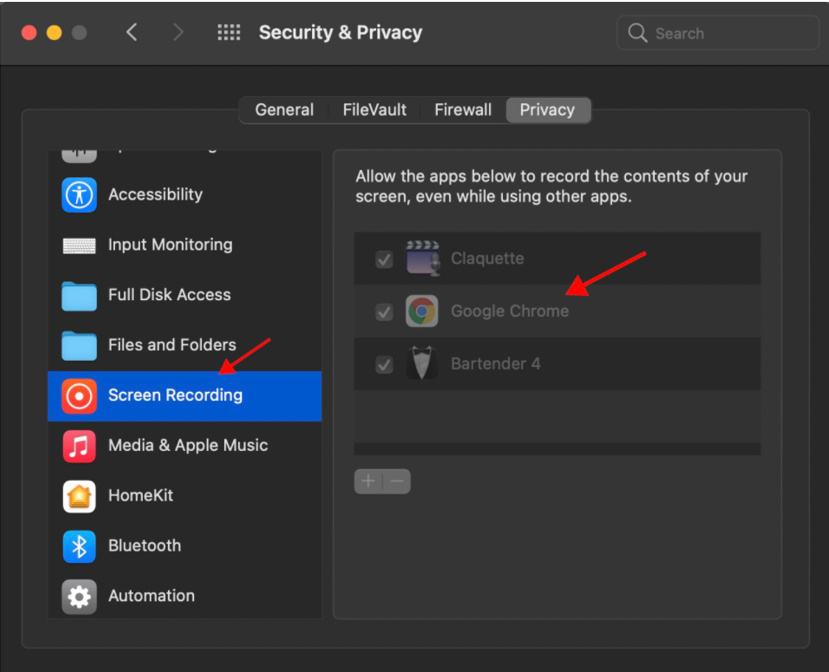
Task: Click the add app plus button
Action: (x=368, y=482)
